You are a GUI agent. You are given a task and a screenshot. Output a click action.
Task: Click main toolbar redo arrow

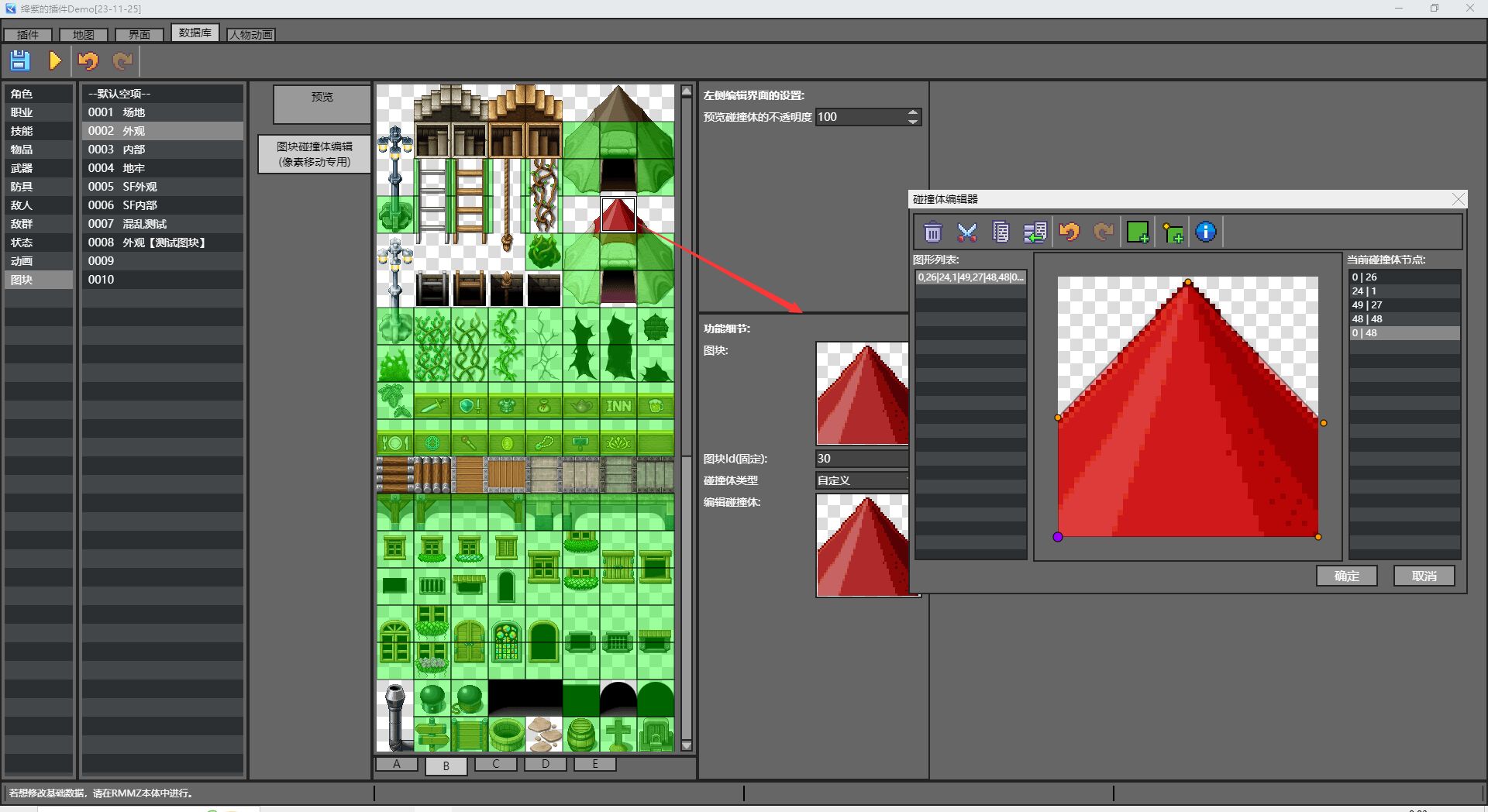(122, 60)
